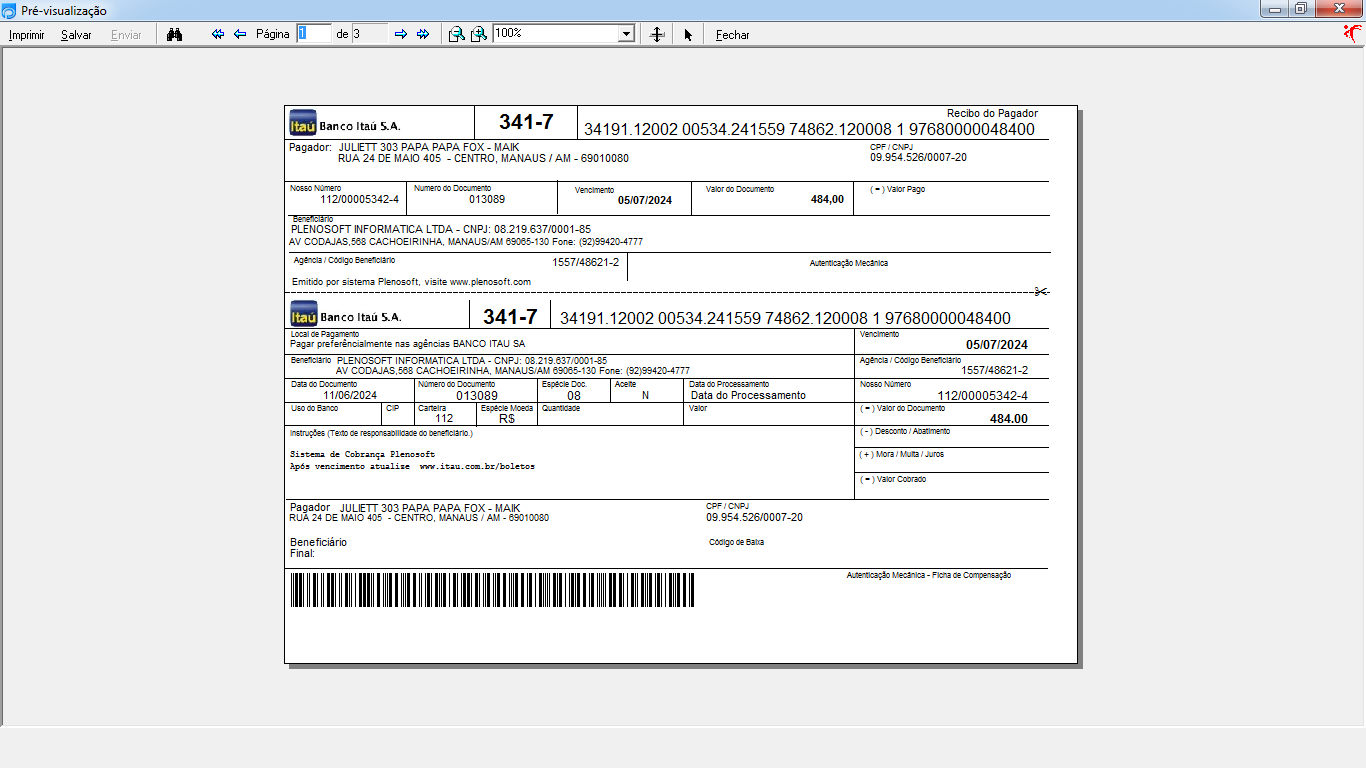The height and width of the screenshot is (768, 1366).
Task: Open the zoom percentage dropdown
Action: pos(627,34)
